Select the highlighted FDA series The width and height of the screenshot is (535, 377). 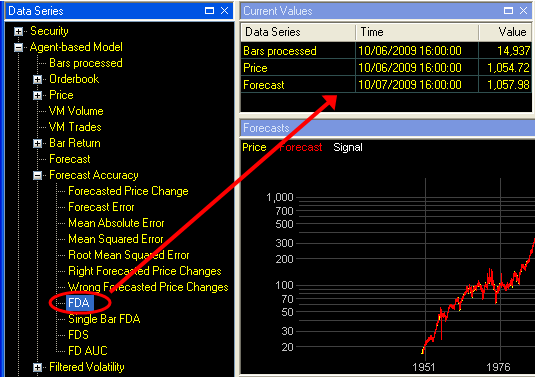[x=79, y=303]
